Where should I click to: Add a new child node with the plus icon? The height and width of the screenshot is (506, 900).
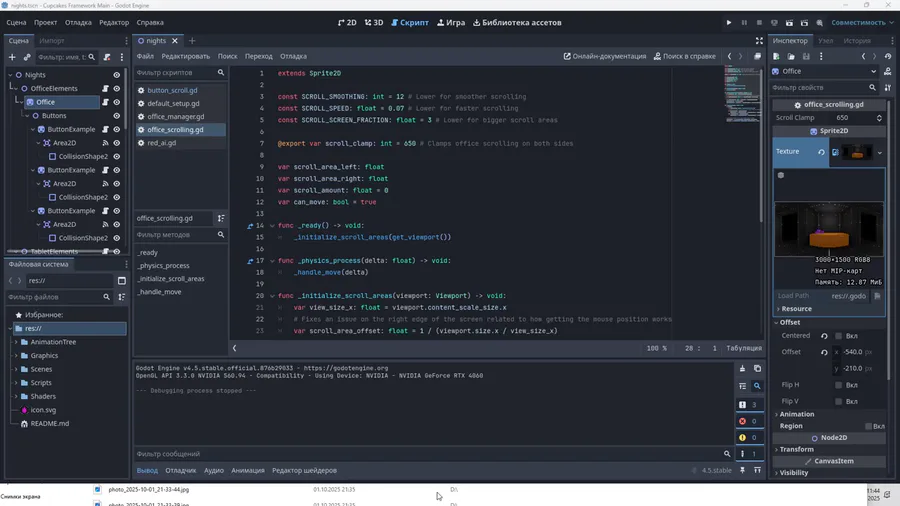click(12, 57)
